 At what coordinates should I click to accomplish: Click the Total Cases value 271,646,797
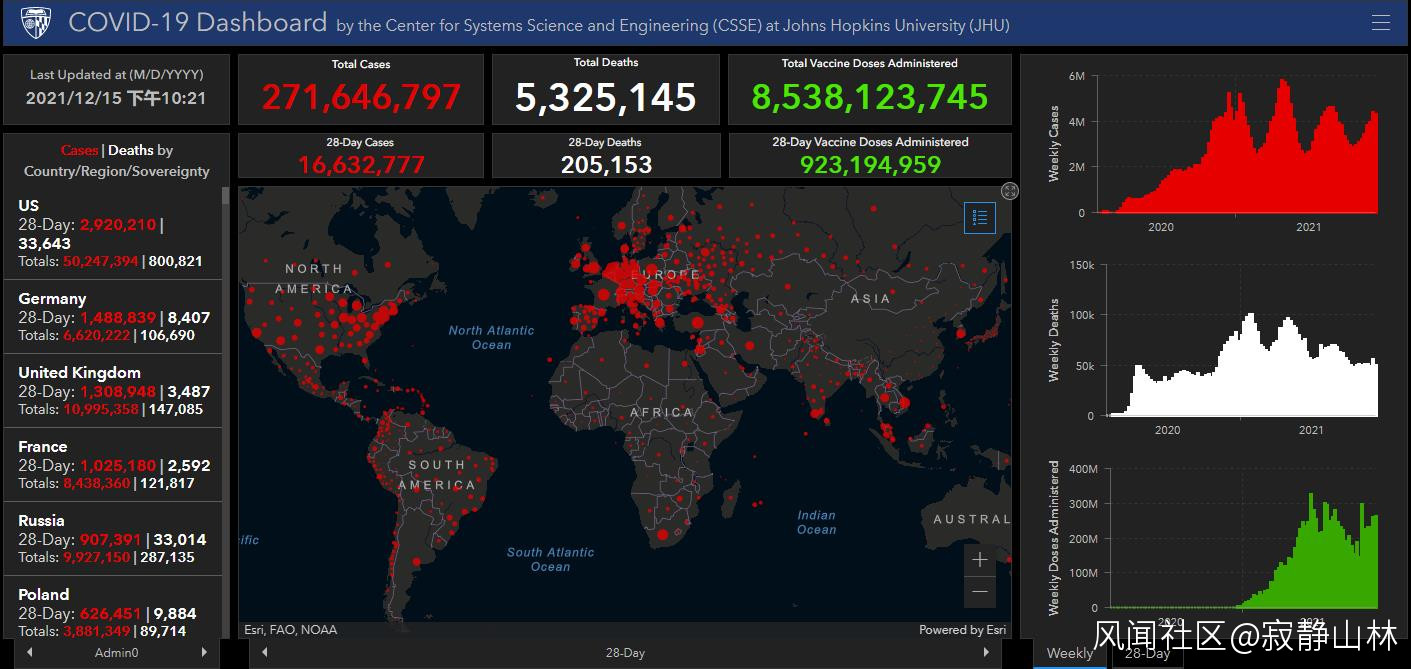pyautogui.click(x=361, y=97)
